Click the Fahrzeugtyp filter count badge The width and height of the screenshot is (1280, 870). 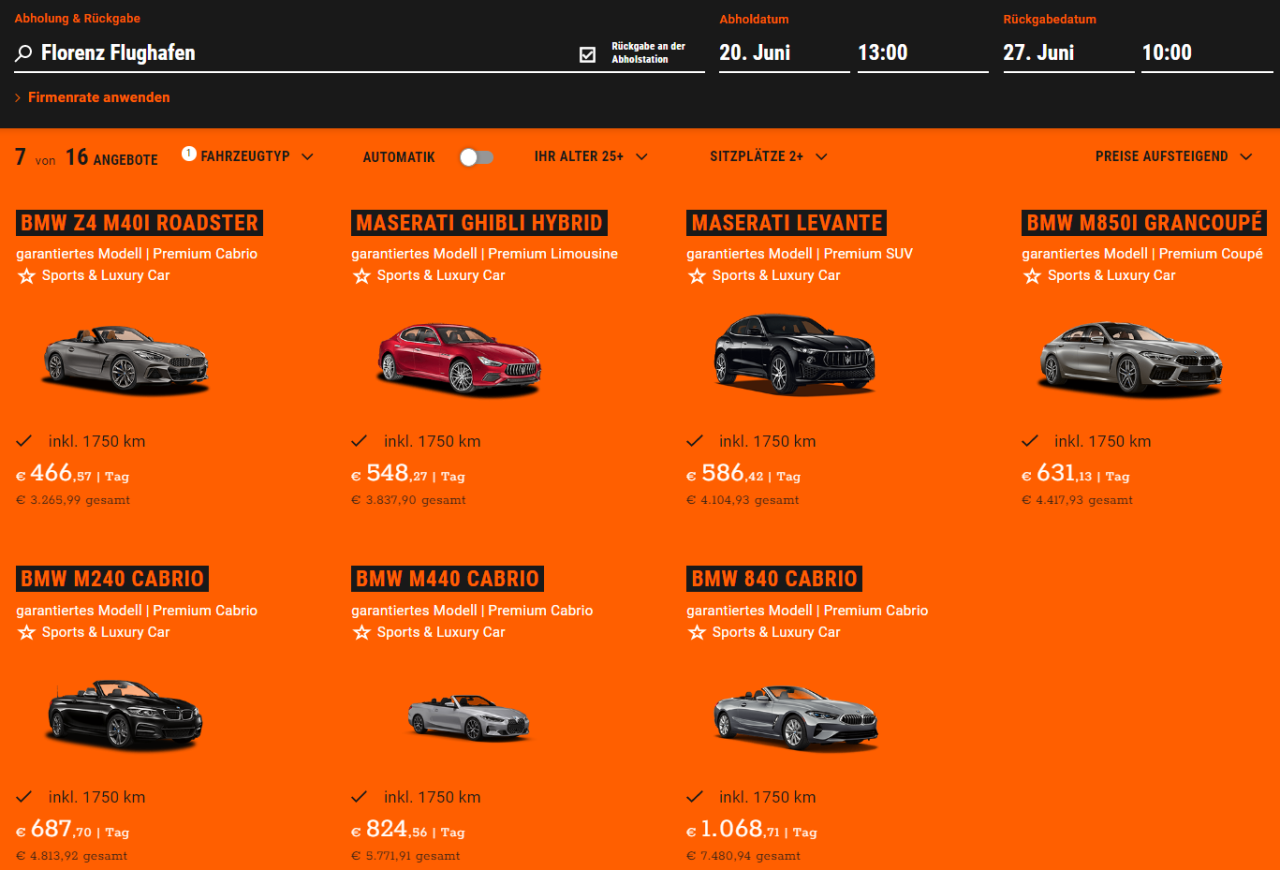click(188, 153)
